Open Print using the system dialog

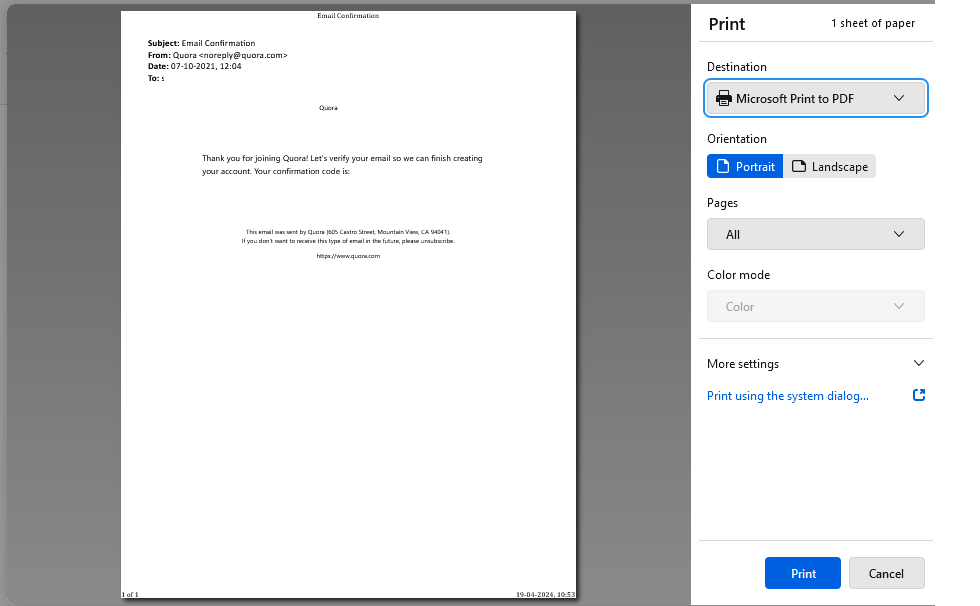click(x=787, y=395)
